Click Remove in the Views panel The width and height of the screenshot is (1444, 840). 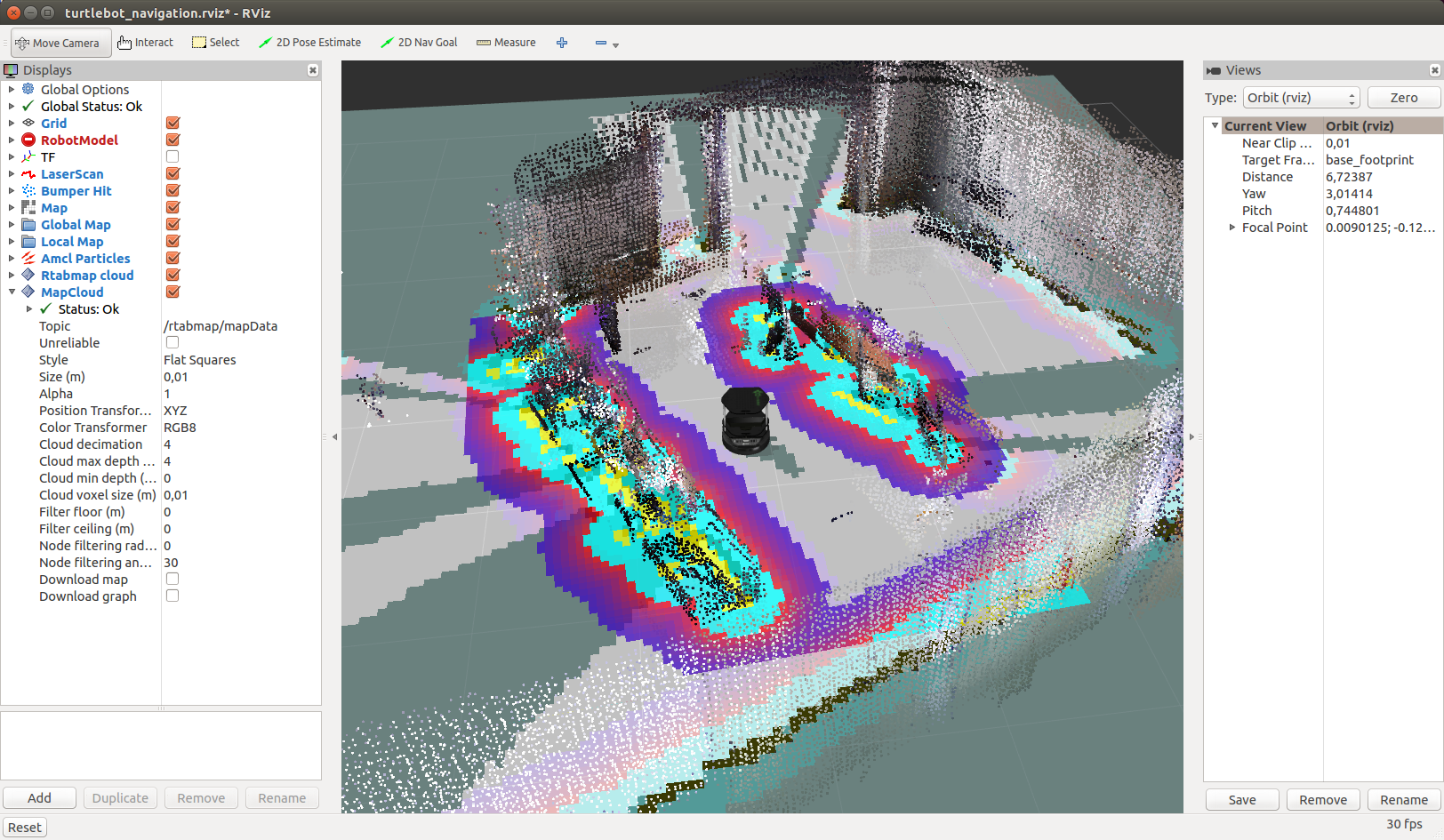[1323, 800]
